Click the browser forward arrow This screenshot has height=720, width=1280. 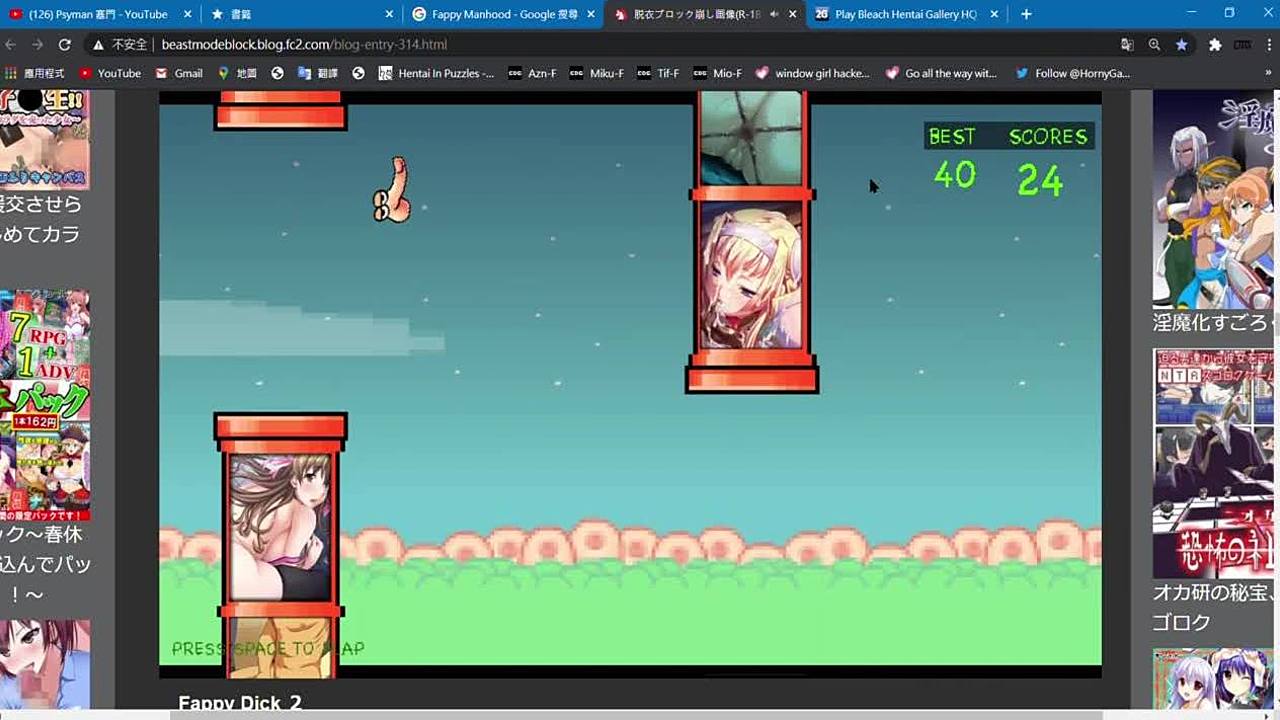point(37,45)
